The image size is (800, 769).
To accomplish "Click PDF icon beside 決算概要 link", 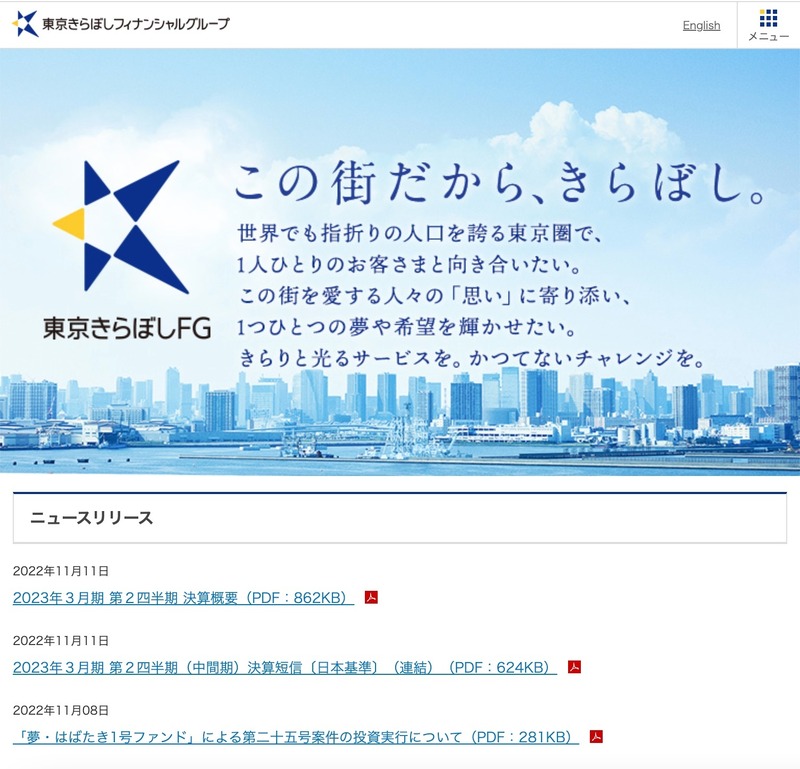I will click(x=371, y=598).
